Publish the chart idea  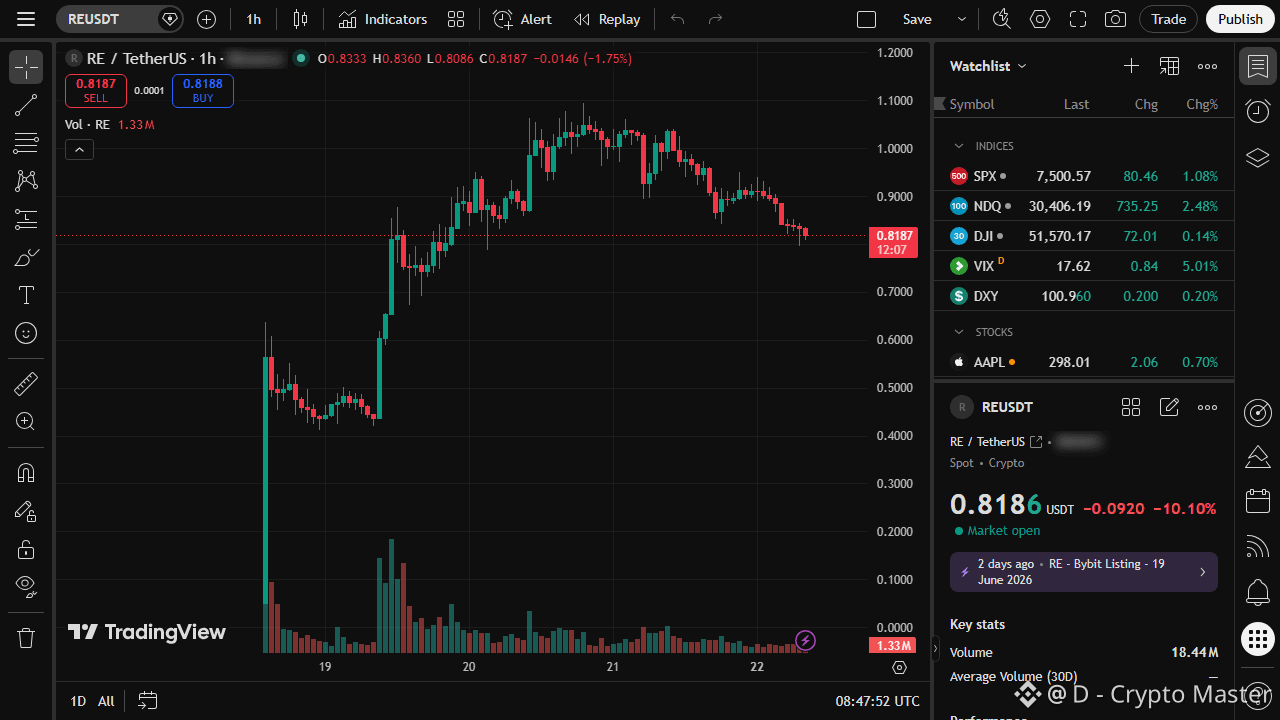(1241, 19)
